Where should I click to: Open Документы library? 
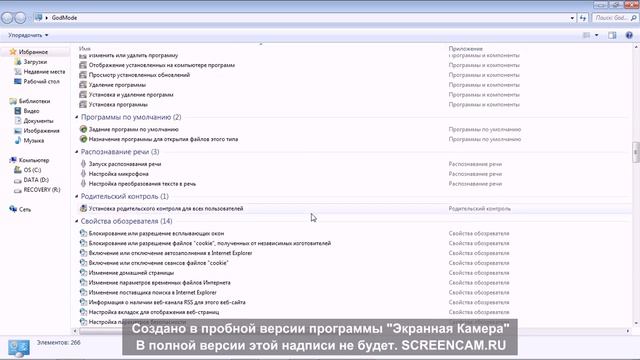click(38, 121)
